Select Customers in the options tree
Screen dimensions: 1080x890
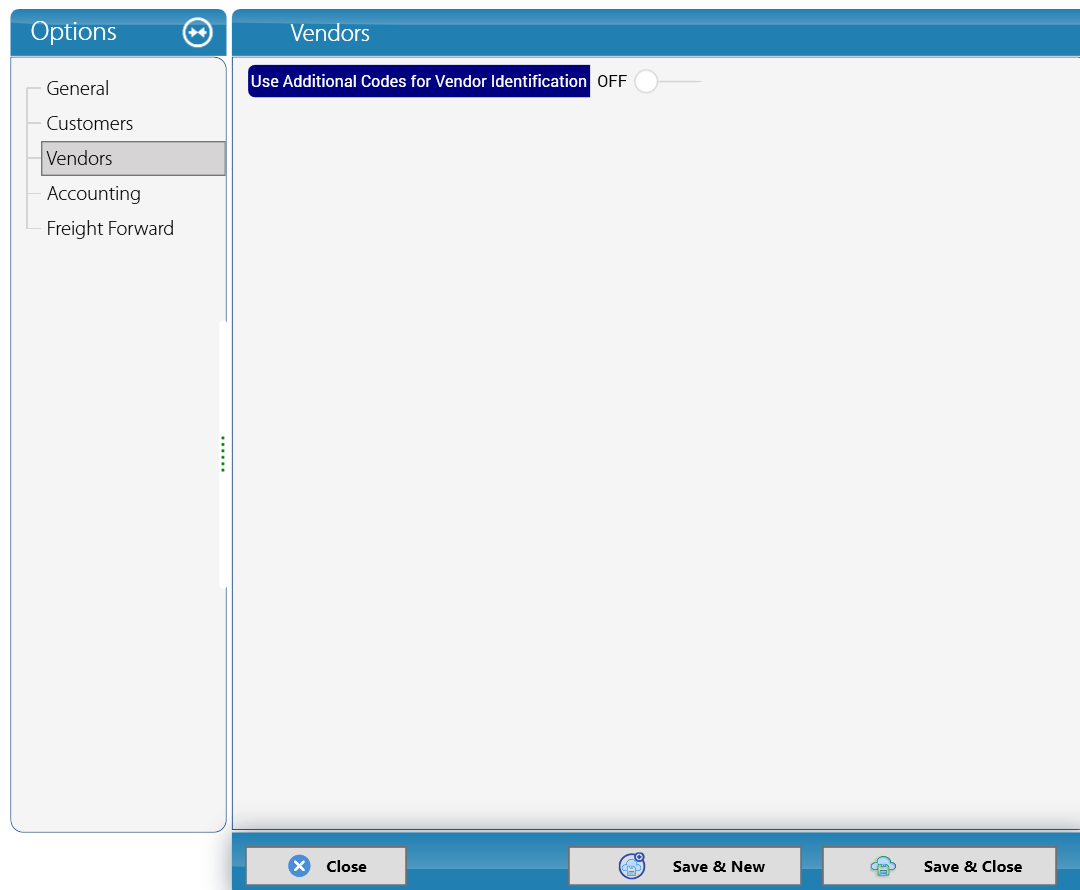(90, 123)
